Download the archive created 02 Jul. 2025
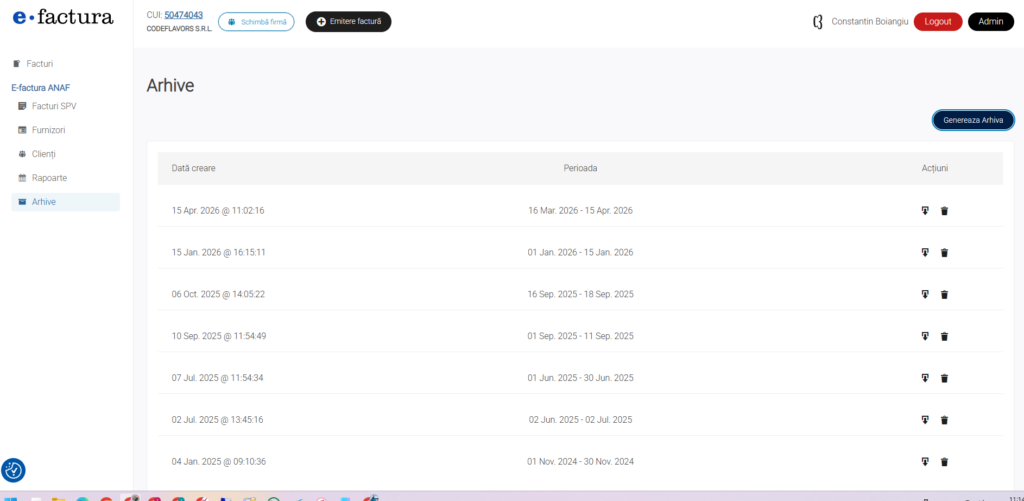 click(x=925, y=420)
